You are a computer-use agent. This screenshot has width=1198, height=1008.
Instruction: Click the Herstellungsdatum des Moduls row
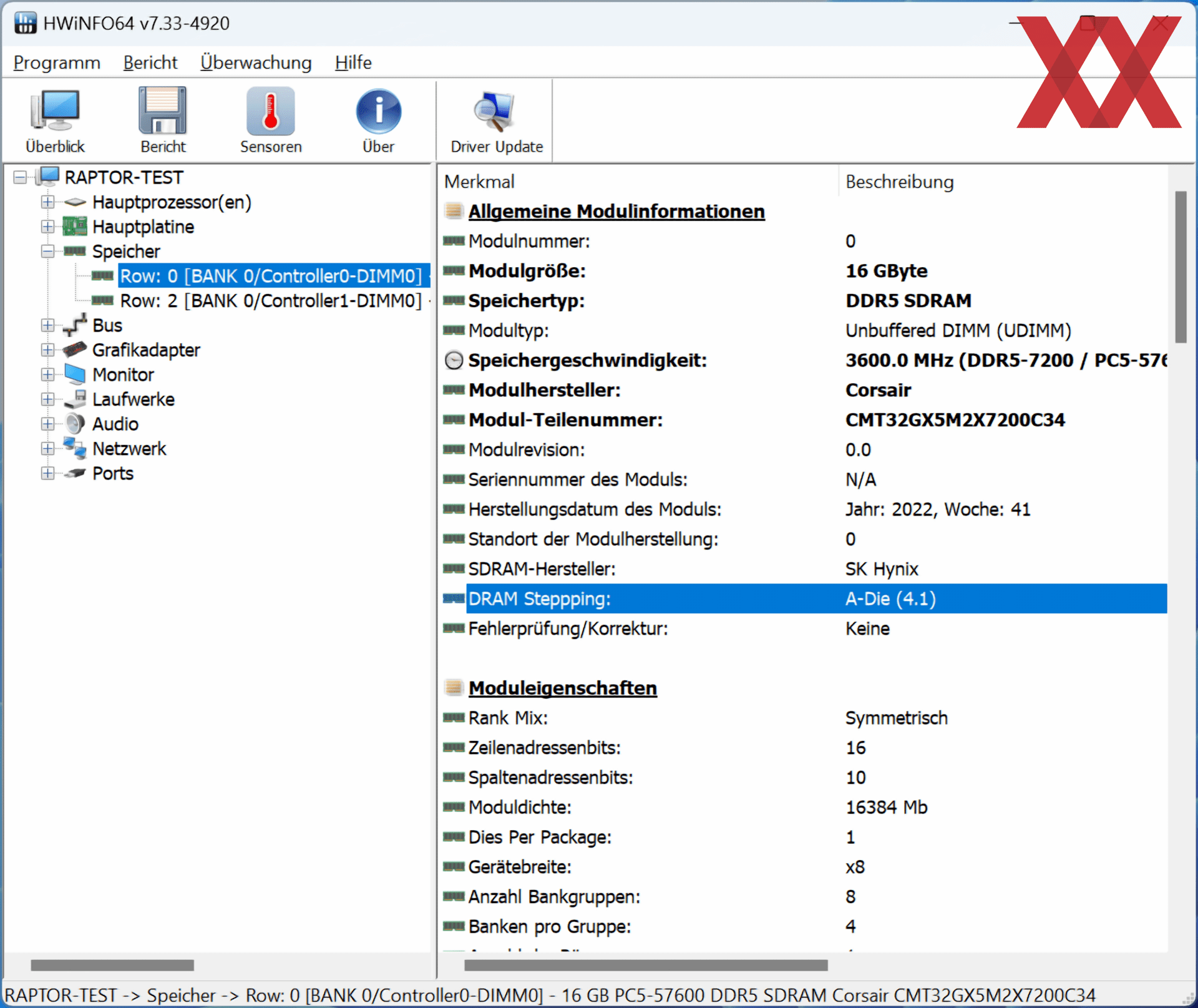[805, 509]
